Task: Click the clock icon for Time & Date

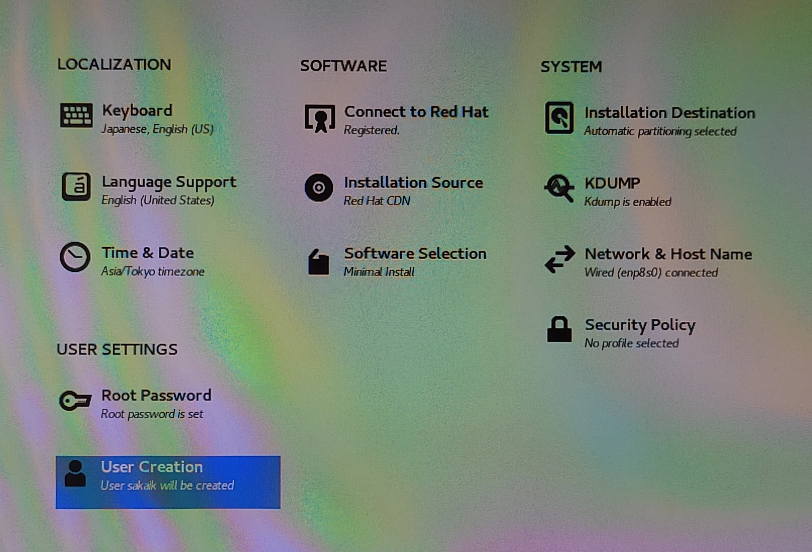Action: coord(75,257)
